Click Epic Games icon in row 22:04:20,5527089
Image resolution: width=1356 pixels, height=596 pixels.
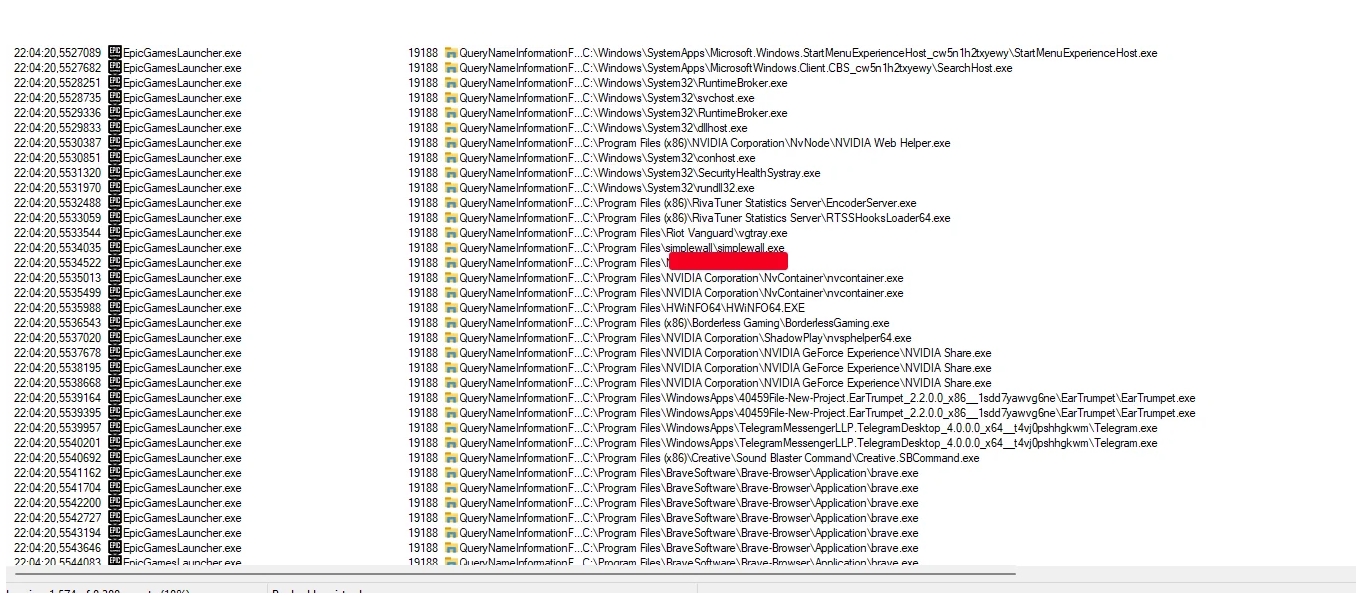pyautogui.click(x=114, y=53)
